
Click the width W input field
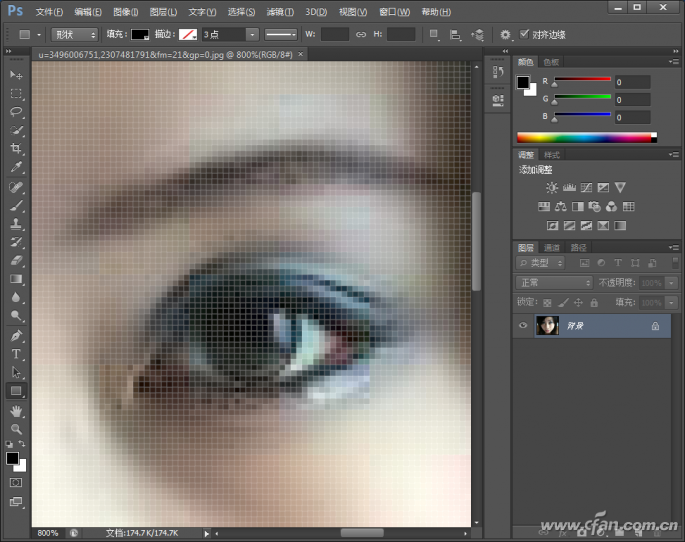[335, 35]
